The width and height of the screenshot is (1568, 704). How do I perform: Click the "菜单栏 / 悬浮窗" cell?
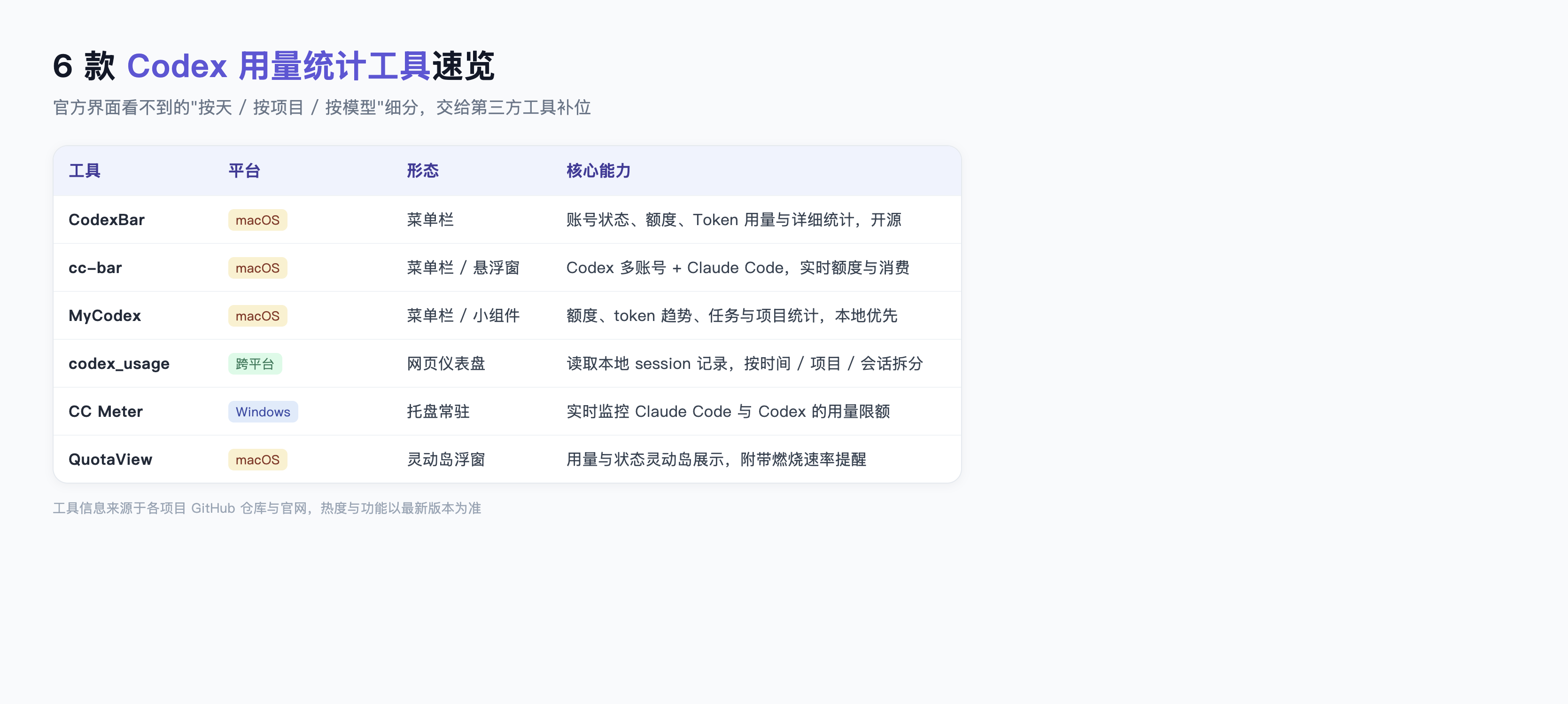[x=463, y=268]
